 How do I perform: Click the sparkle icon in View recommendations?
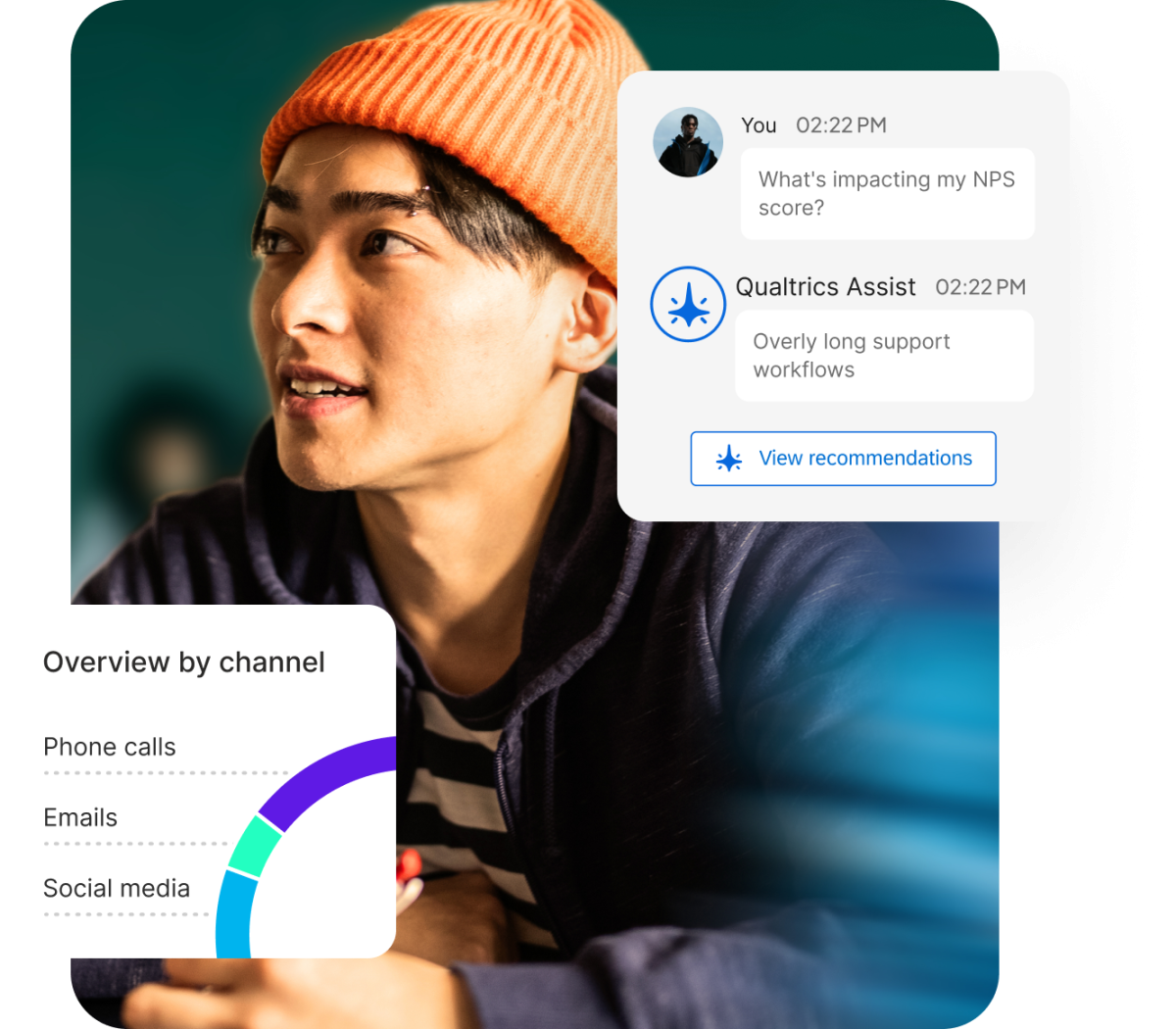[x=729, y=459]
